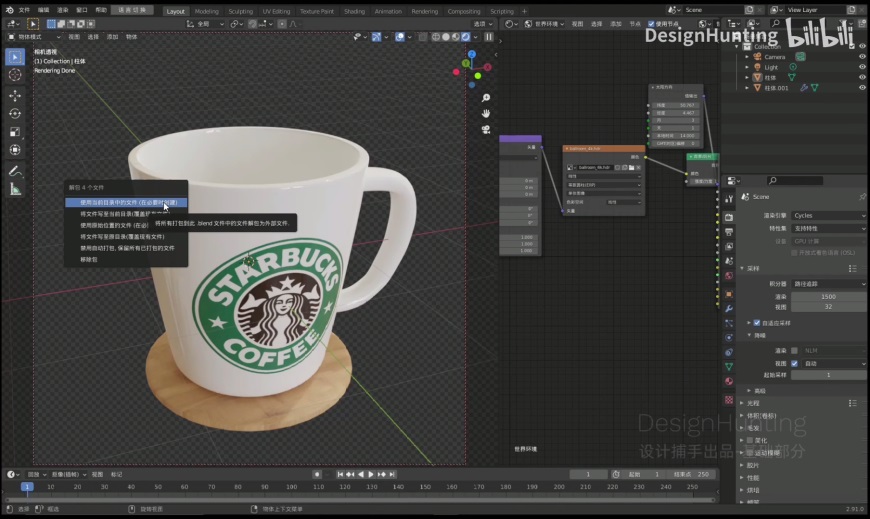Open the Output properties tab icon
Screen dimensions: 870x519
coord(729,231)
